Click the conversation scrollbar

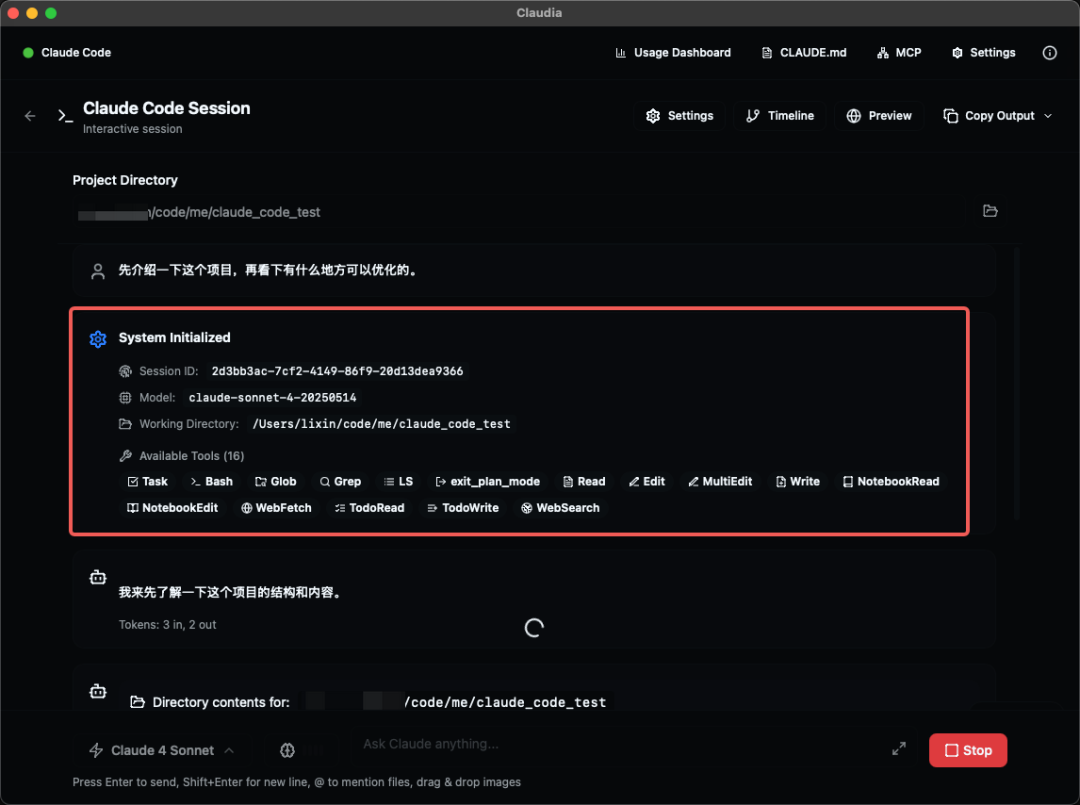click(1016, 383)
